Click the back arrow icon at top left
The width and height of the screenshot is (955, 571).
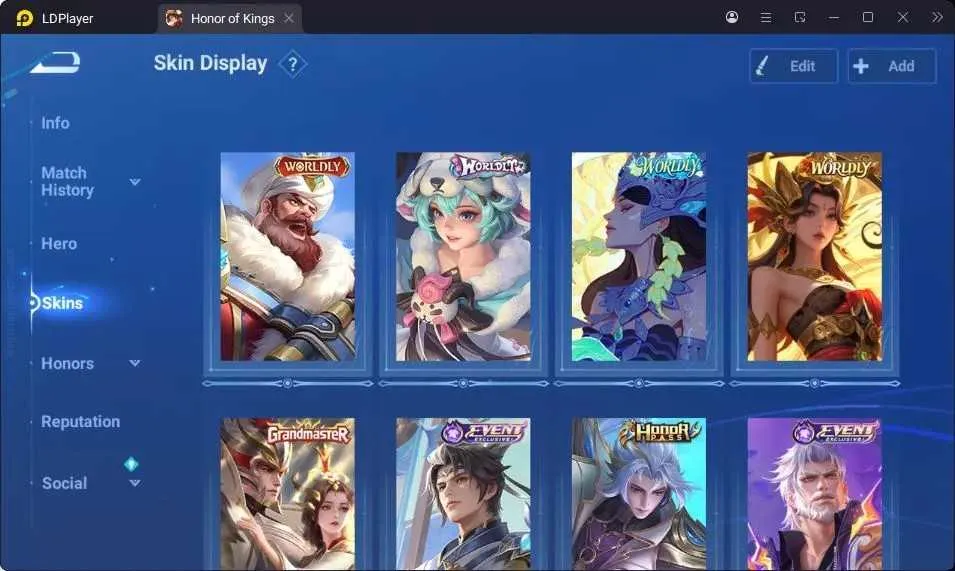point(55,62)
